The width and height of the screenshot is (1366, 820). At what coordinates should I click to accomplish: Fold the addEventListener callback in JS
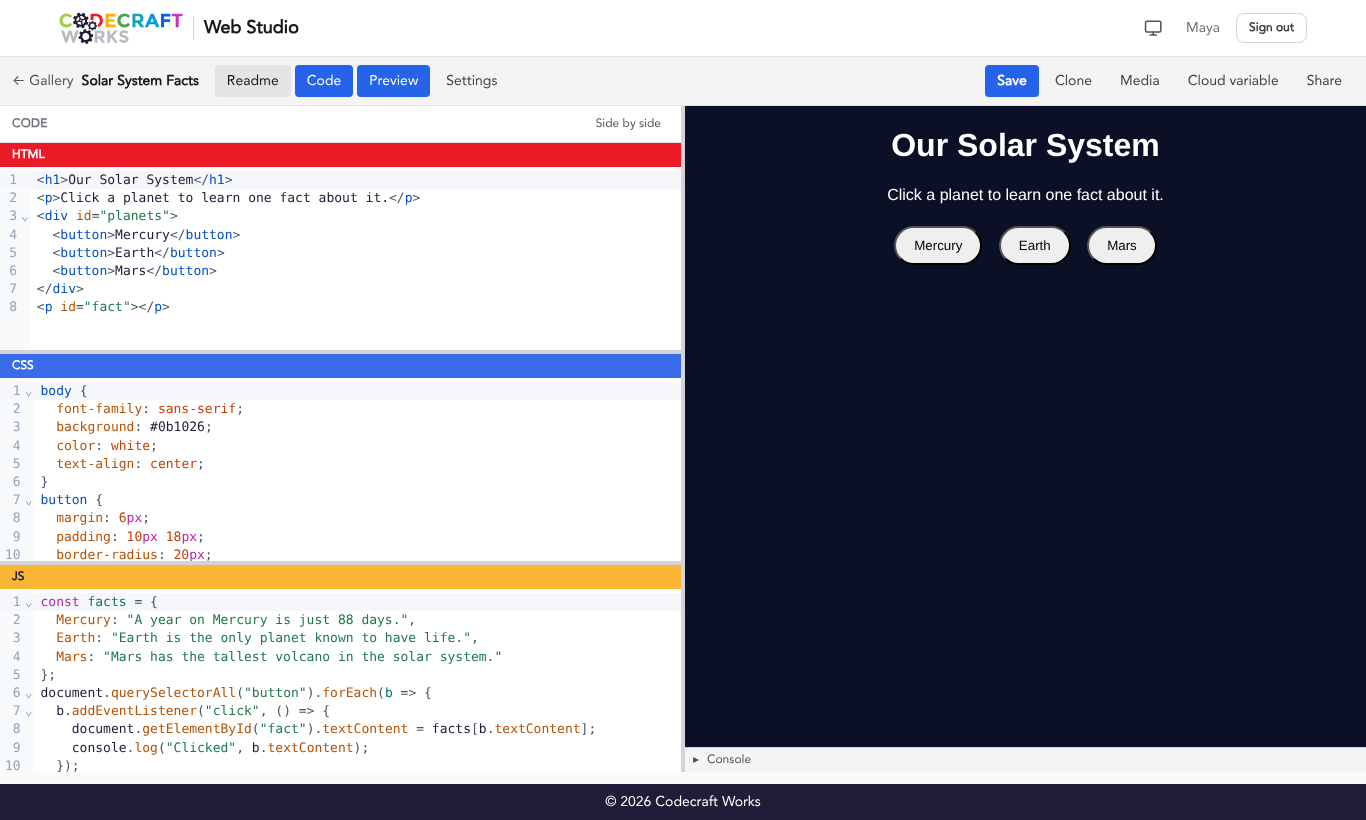tap(28, 712)
